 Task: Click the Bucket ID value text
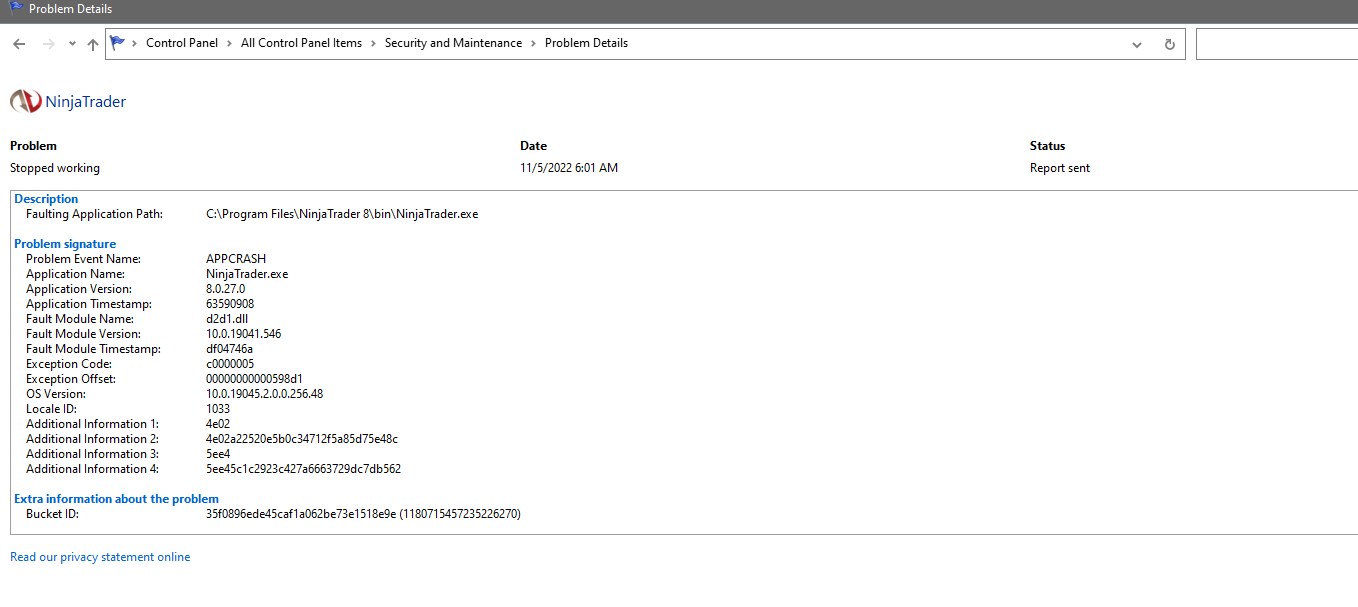coord(363,514)
